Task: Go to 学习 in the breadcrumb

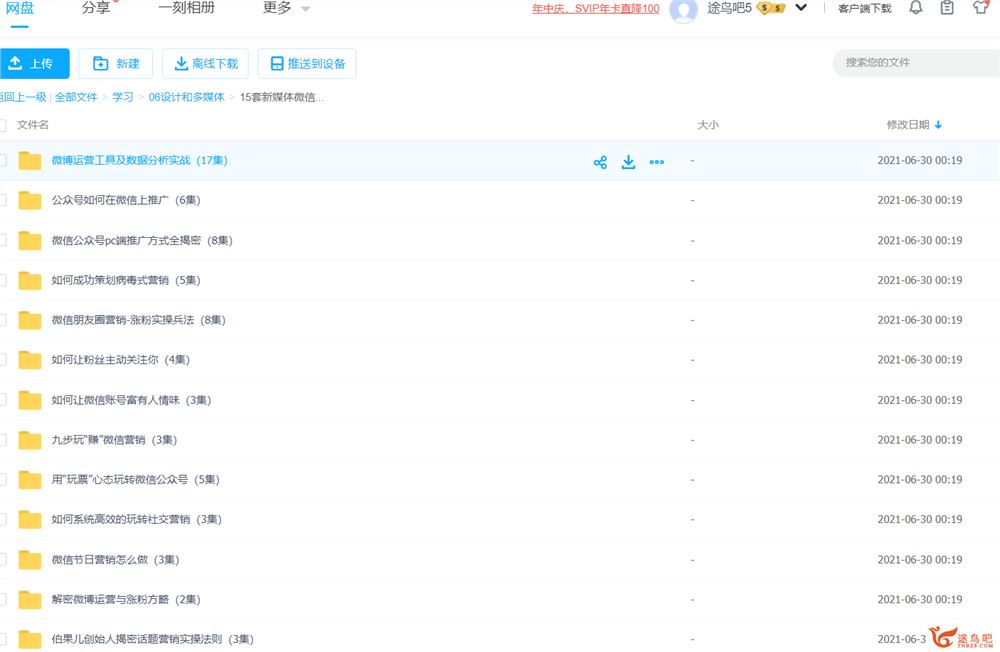Action: click(x=122, y=97)
